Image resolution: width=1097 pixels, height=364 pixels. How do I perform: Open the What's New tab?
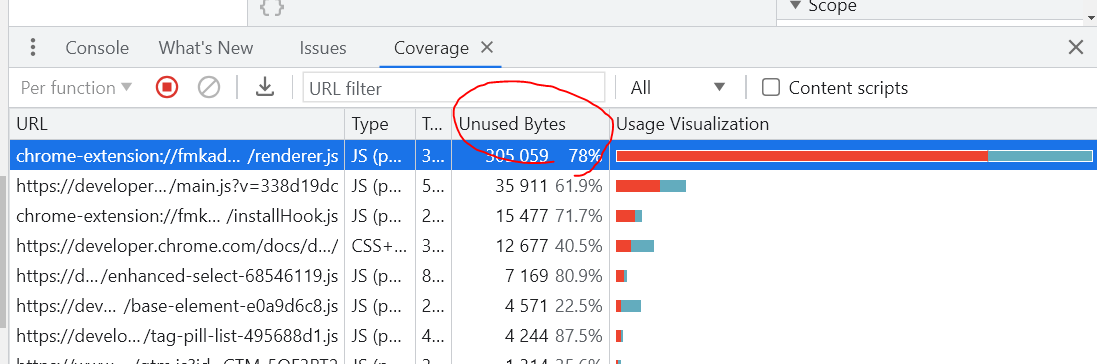pyautogui.click(x=206, y=48)
